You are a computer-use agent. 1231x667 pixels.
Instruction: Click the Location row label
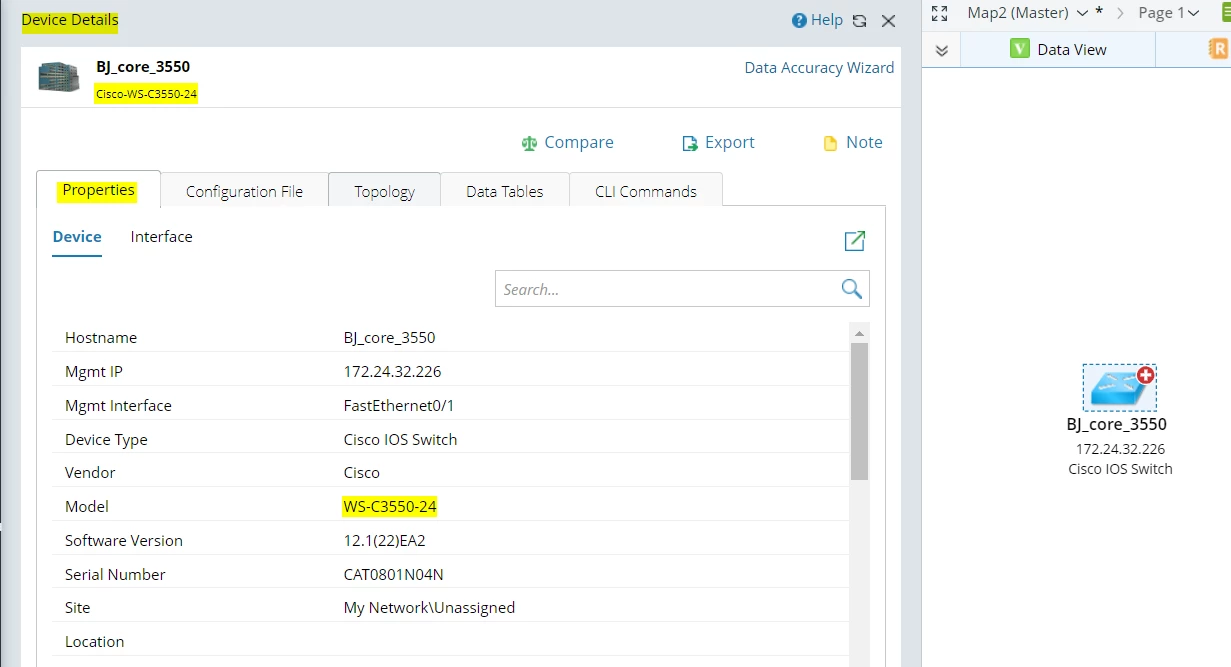point(95,642)
